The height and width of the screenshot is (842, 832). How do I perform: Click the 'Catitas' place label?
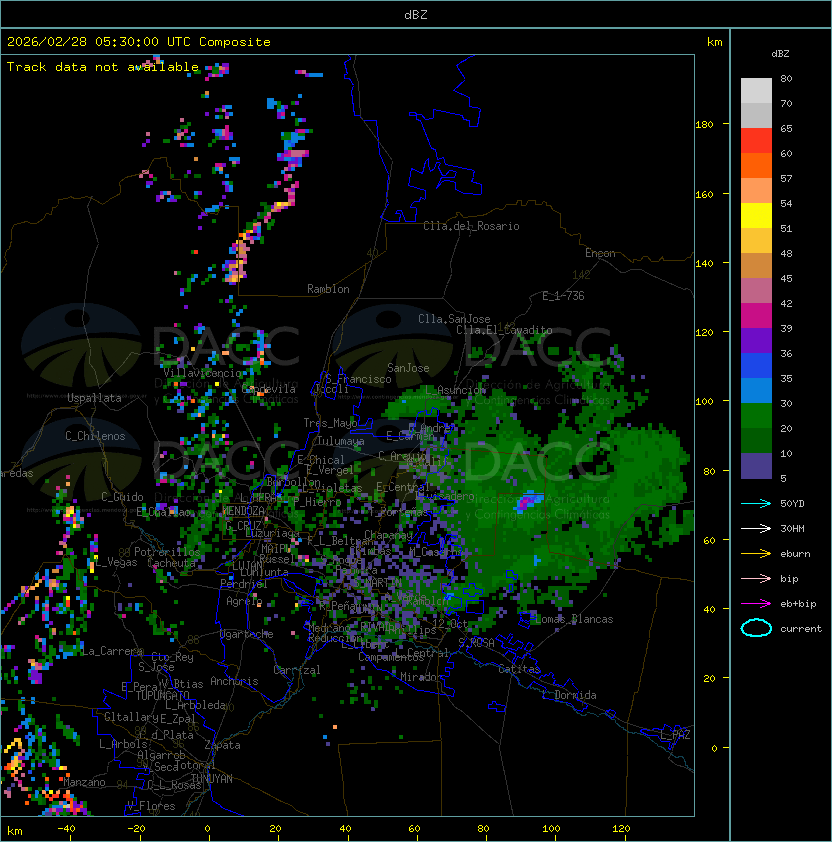point(519,669)
